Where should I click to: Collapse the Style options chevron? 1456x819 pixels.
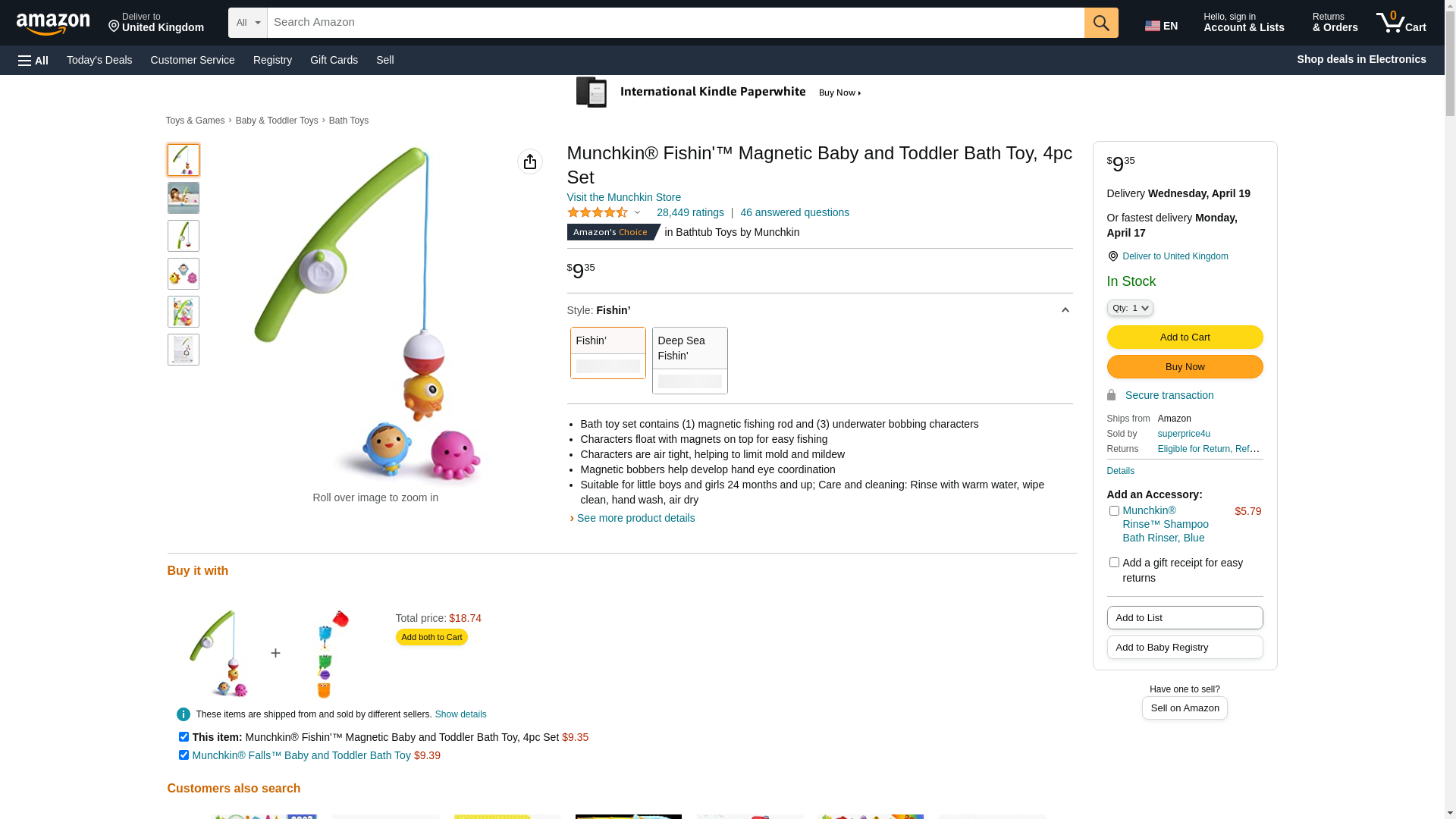(x=1065, y=310)
